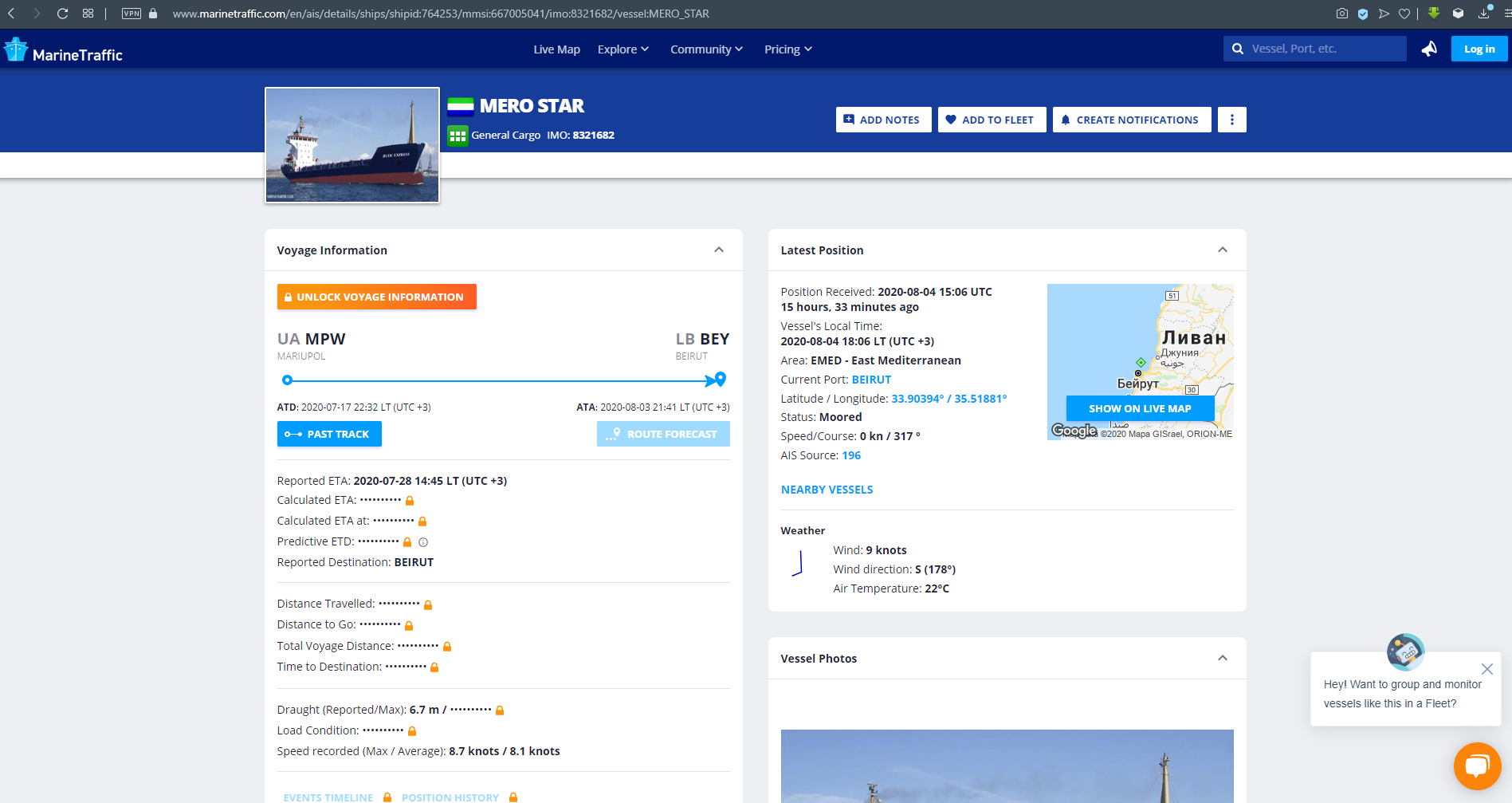The image size is (1512, 803).
Task: Click the MarineTraffic logo icon
Action: 16,49
